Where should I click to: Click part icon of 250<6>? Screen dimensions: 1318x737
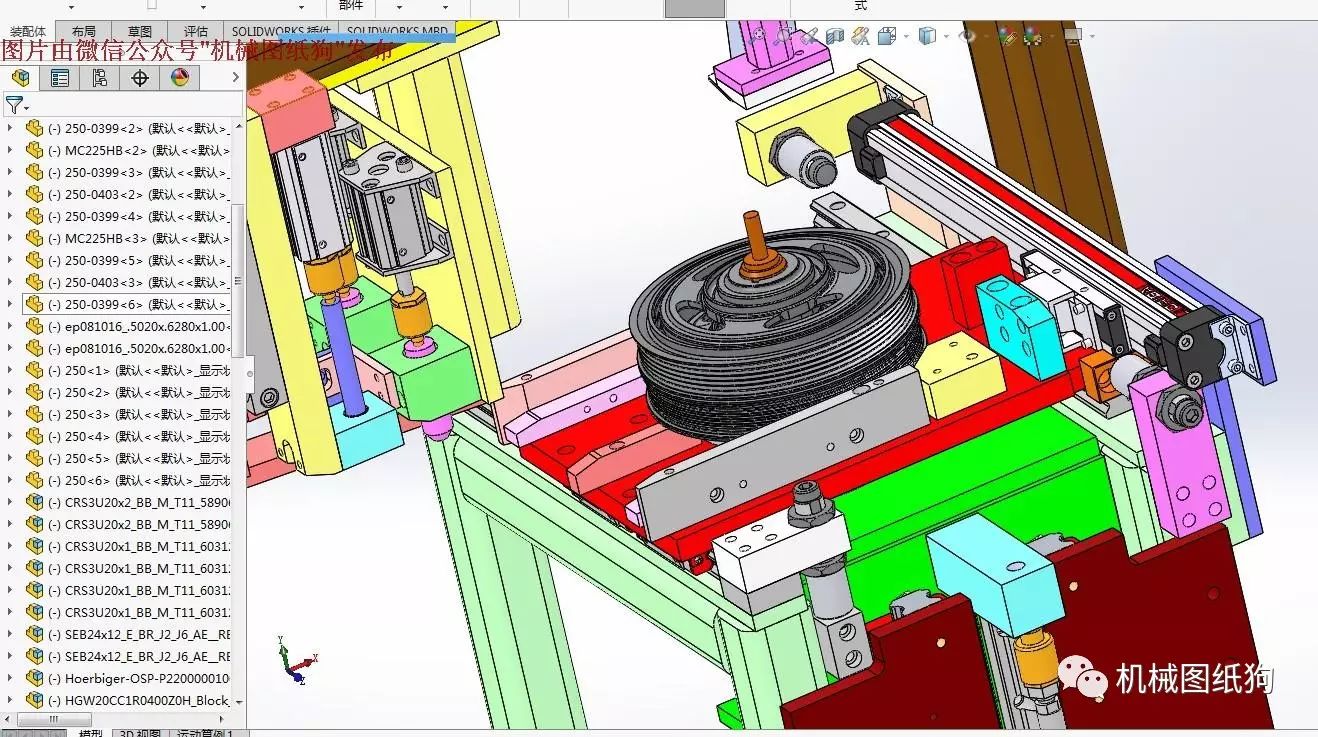[x=34, y=480]
